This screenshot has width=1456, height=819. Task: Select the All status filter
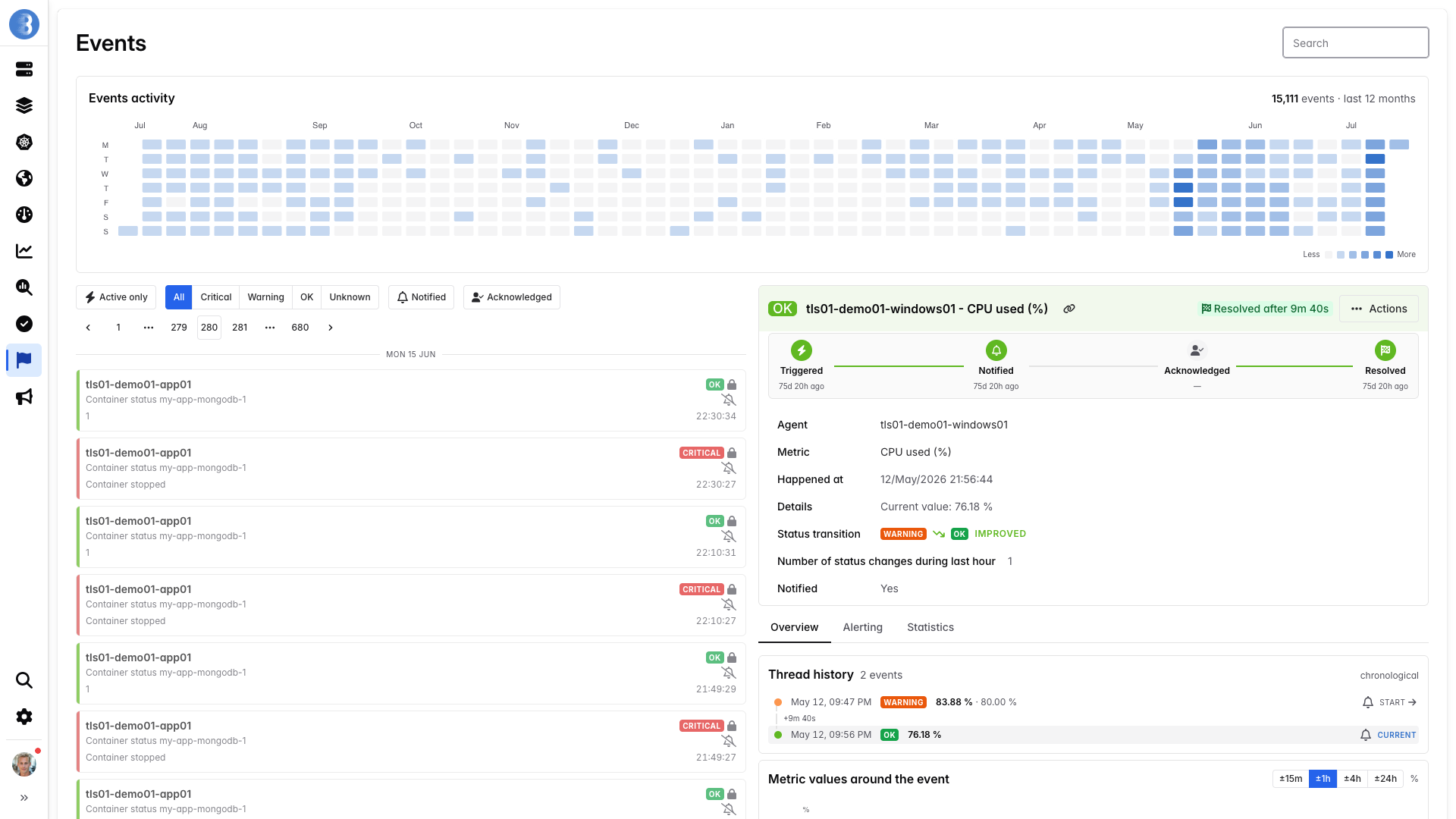[x=179, y=297]
